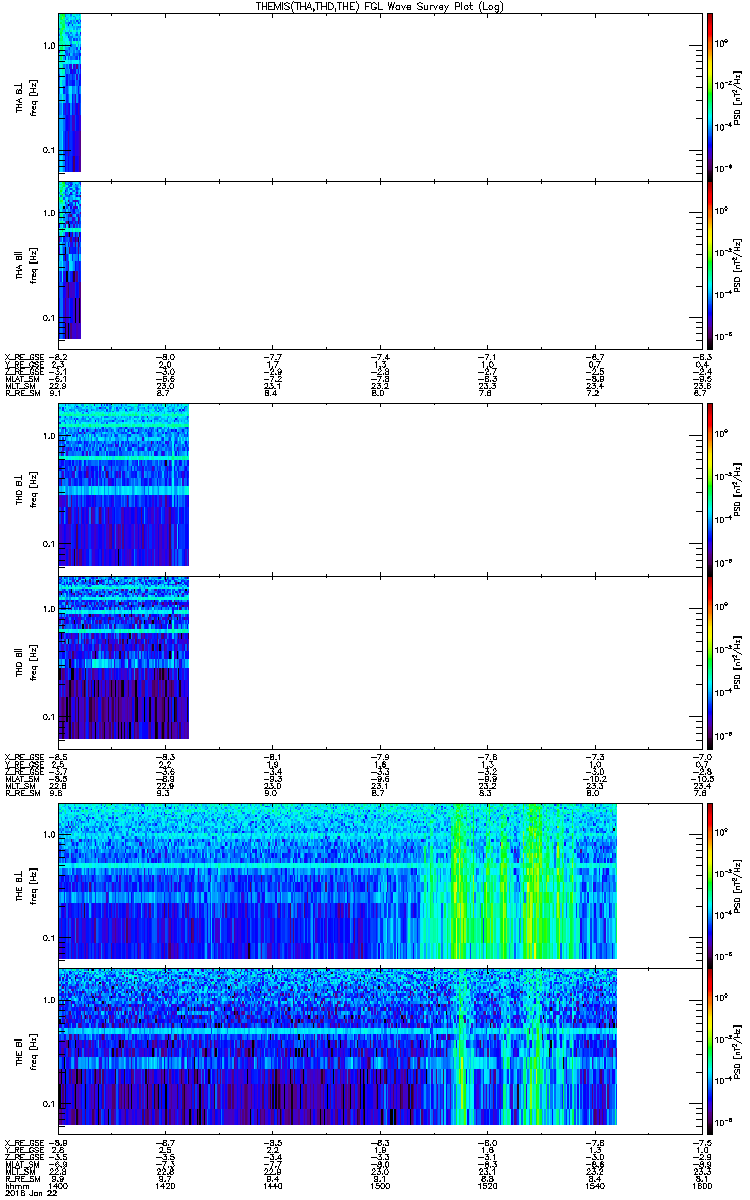The image size is (750, 1200).
Task: Click the PSD [nT²/Hz] label beside THD B-parallel color bar
Action: pos(738,662)
